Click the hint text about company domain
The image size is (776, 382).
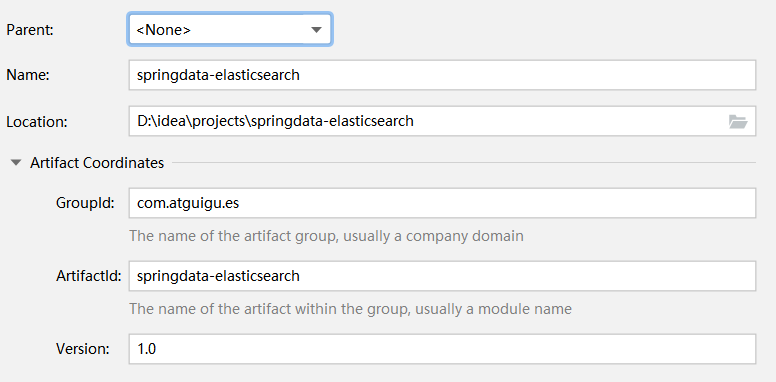(x=326, y=236)
